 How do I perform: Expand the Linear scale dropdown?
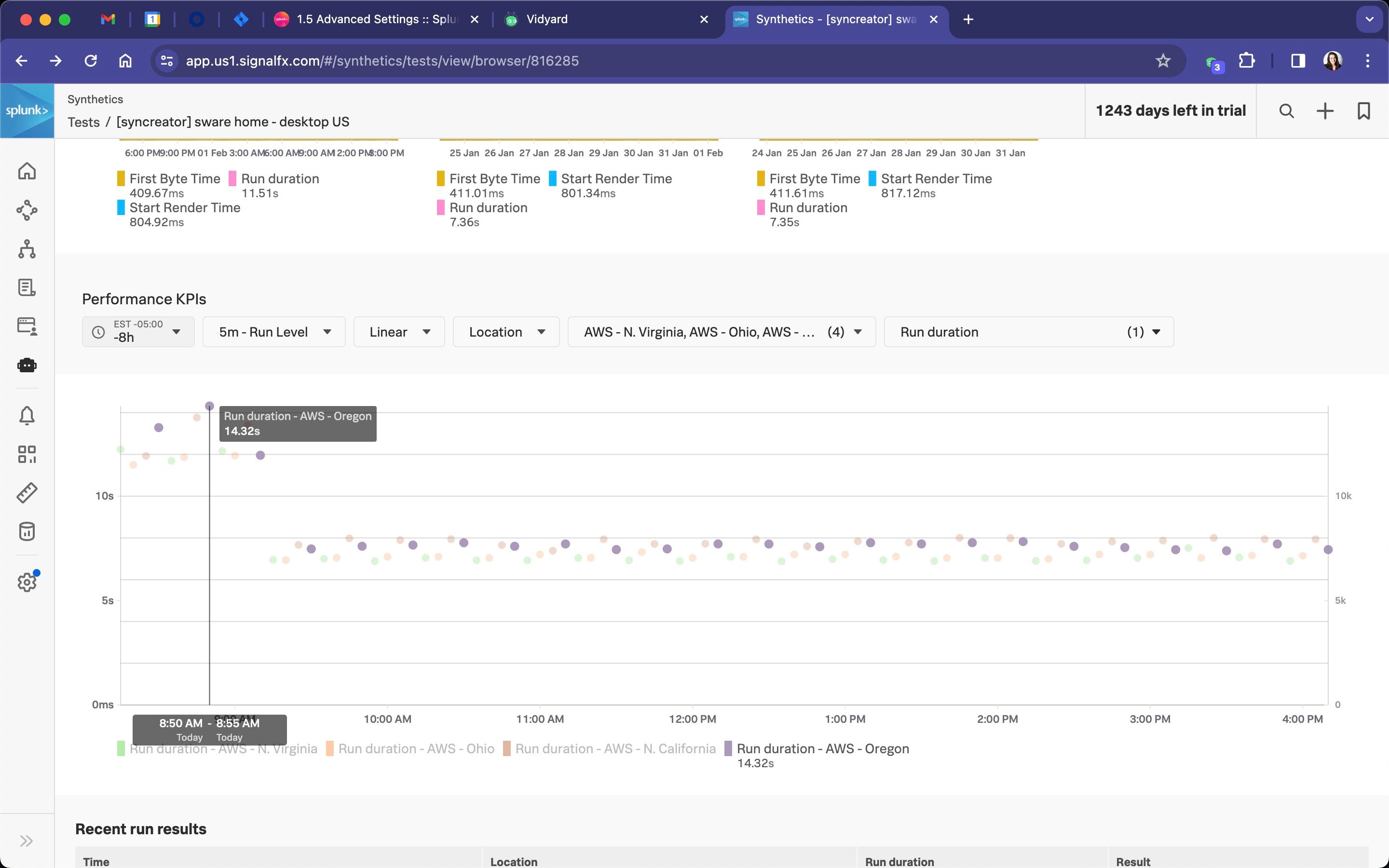click(399, 332)
